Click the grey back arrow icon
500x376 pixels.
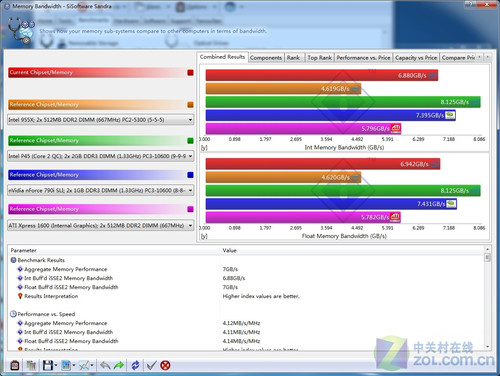(105, 365)
